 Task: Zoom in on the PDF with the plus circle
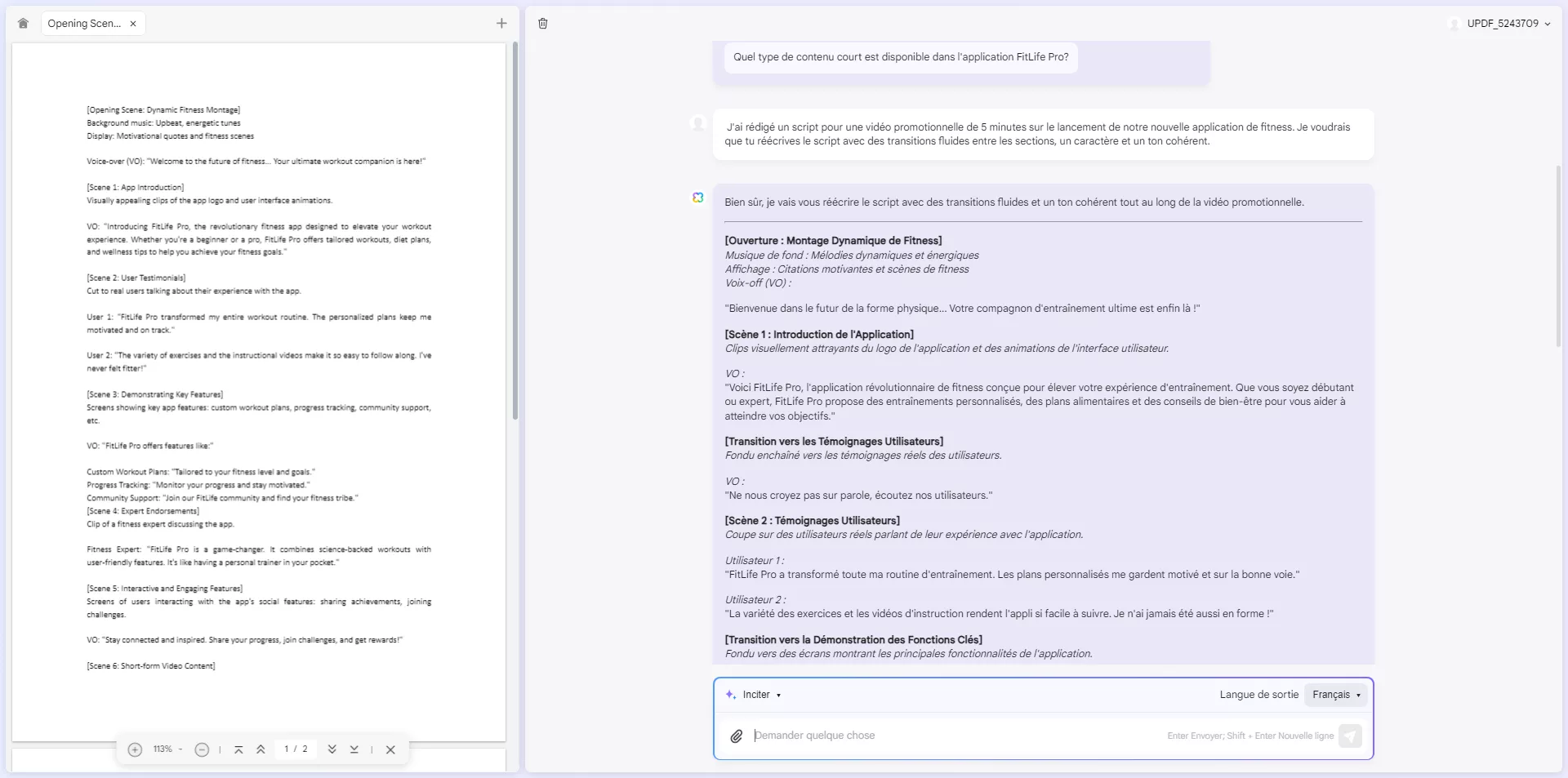coord(136,749)
